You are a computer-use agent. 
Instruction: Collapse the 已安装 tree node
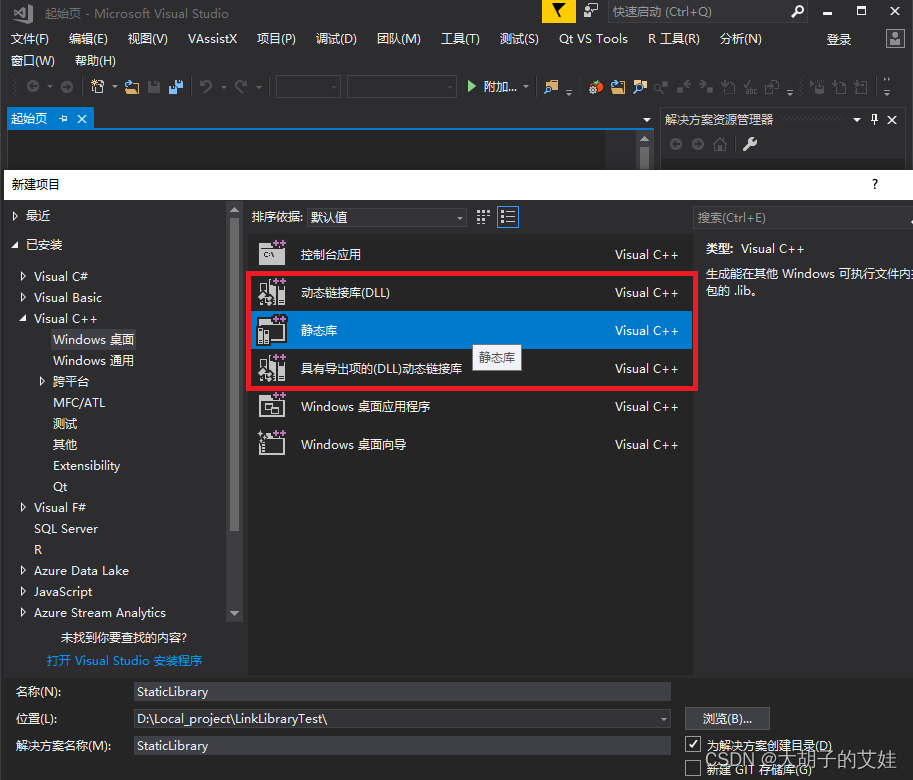[x=15, y=245]
